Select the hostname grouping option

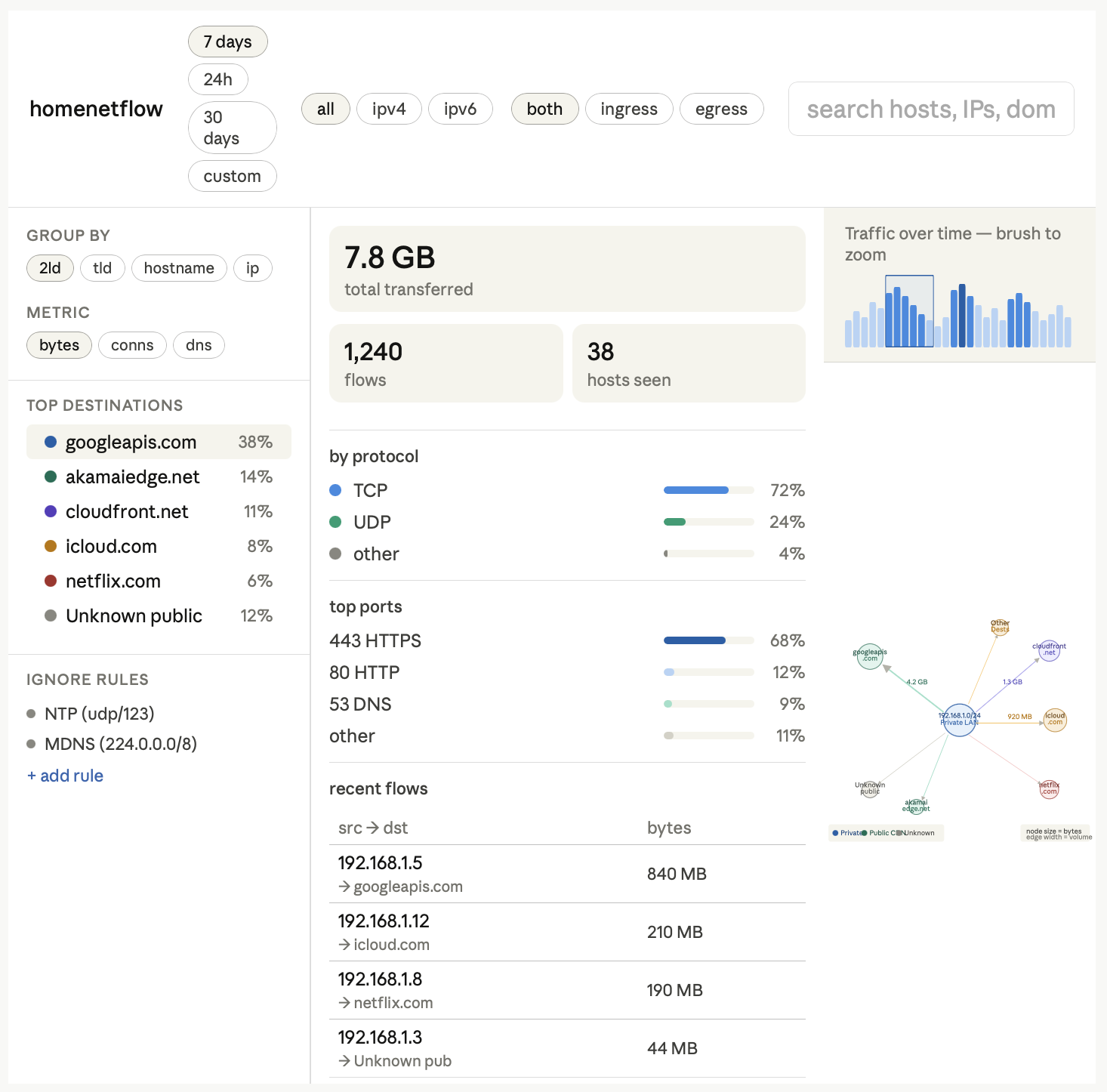tap(179, 268)
